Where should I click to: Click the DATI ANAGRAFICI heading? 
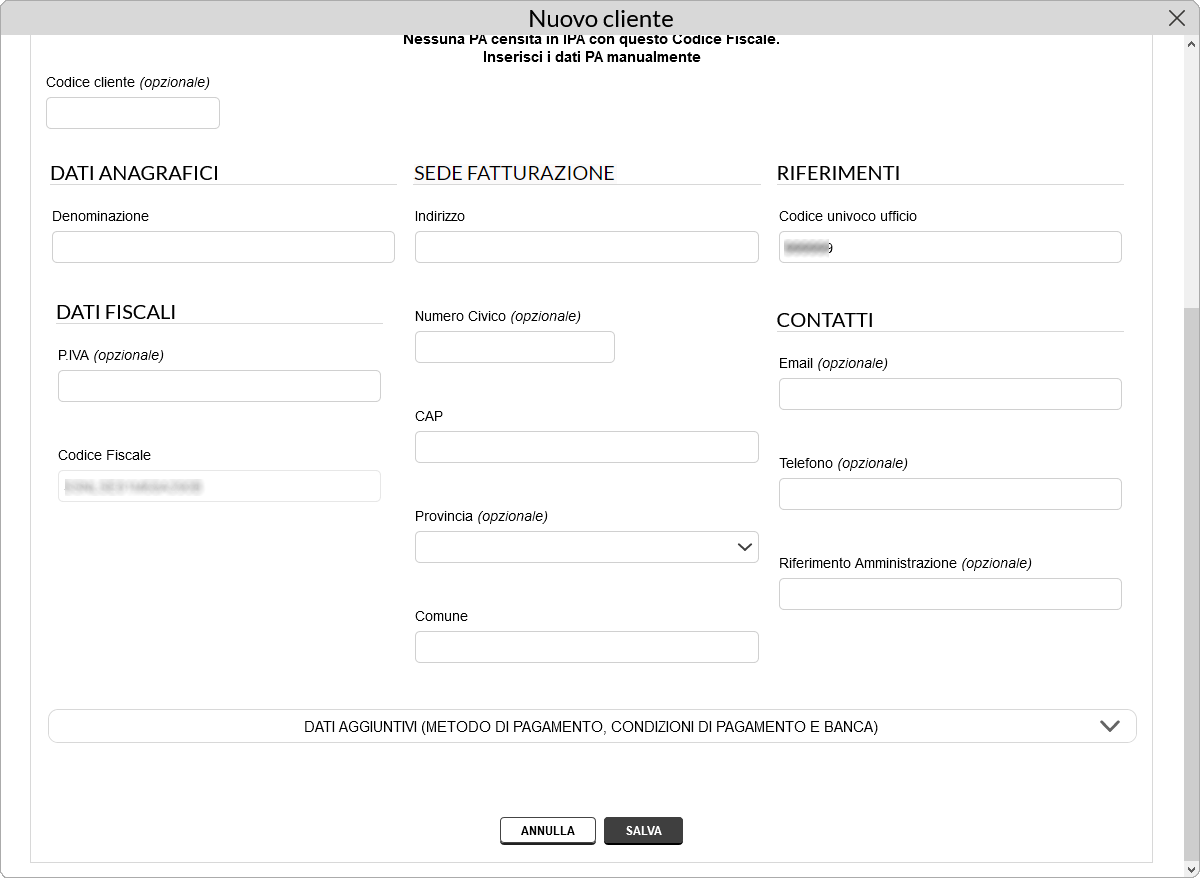pyautogui.click(x=134, y=173)
